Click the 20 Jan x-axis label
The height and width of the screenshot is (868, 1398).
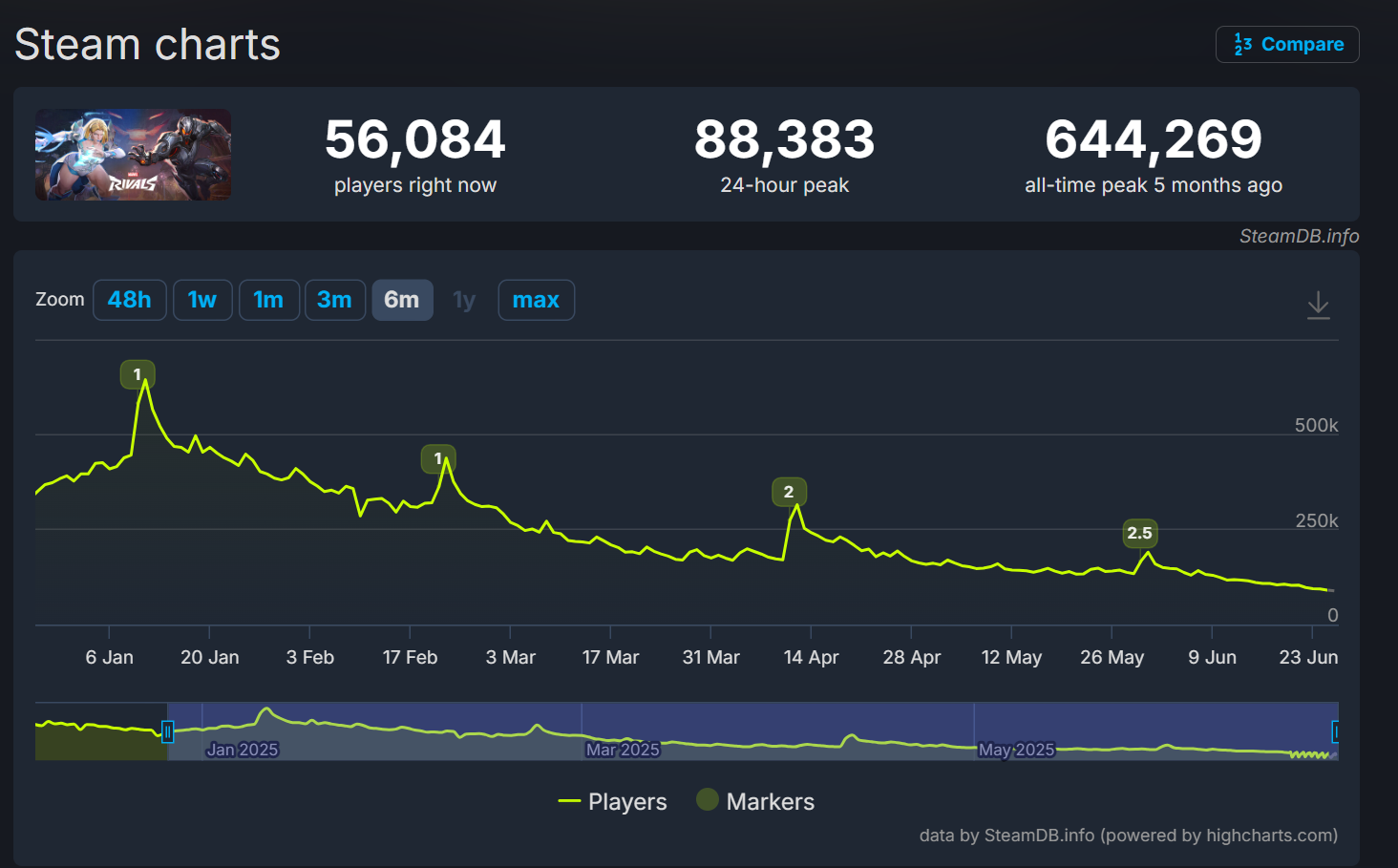coord(209,657)
